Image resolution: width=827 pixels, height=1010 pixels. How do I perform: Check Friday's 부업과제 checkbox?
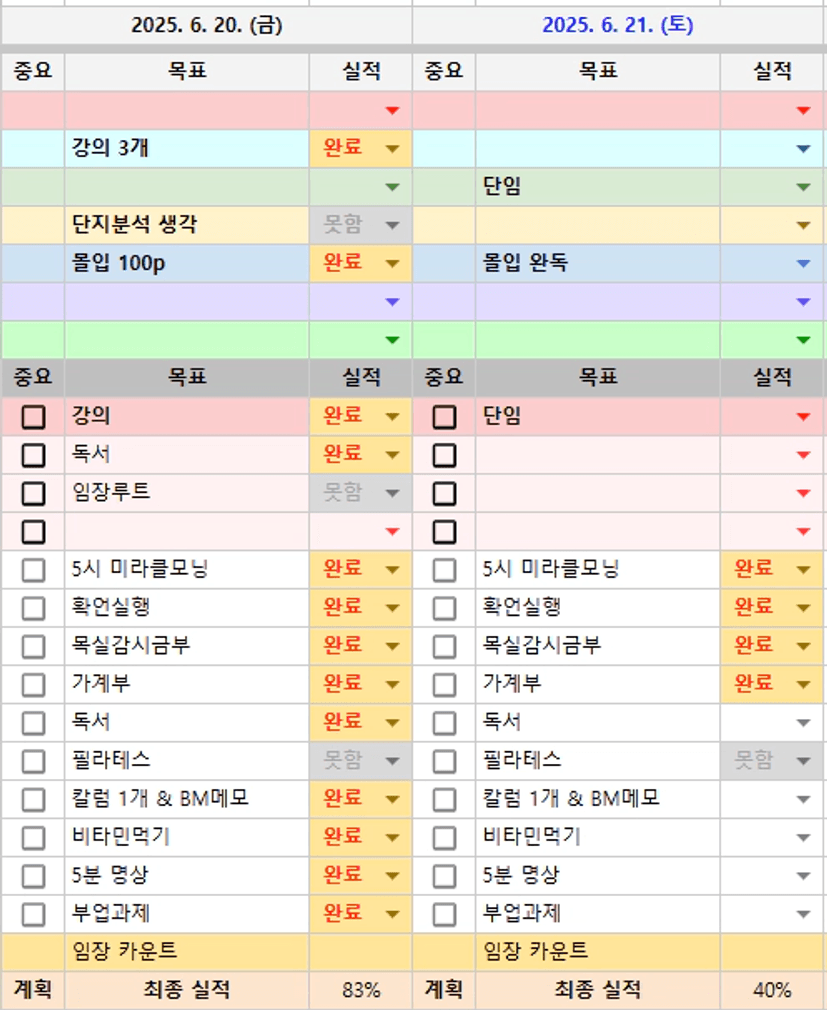[34, 914]
